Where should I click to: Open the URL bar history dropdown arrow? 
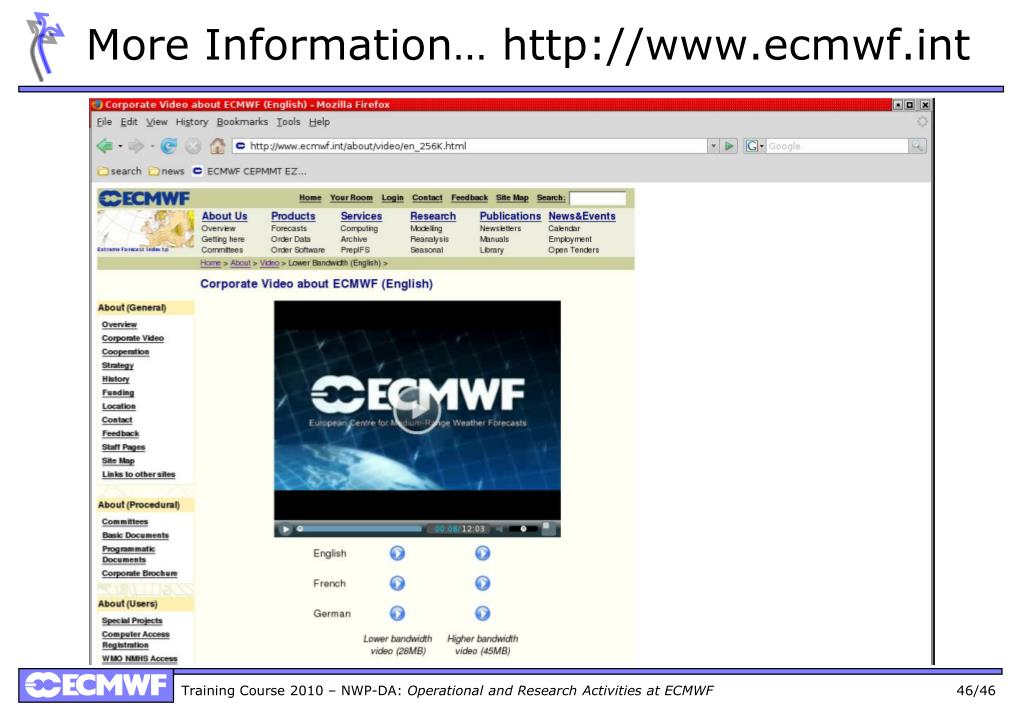coord(714,146)
